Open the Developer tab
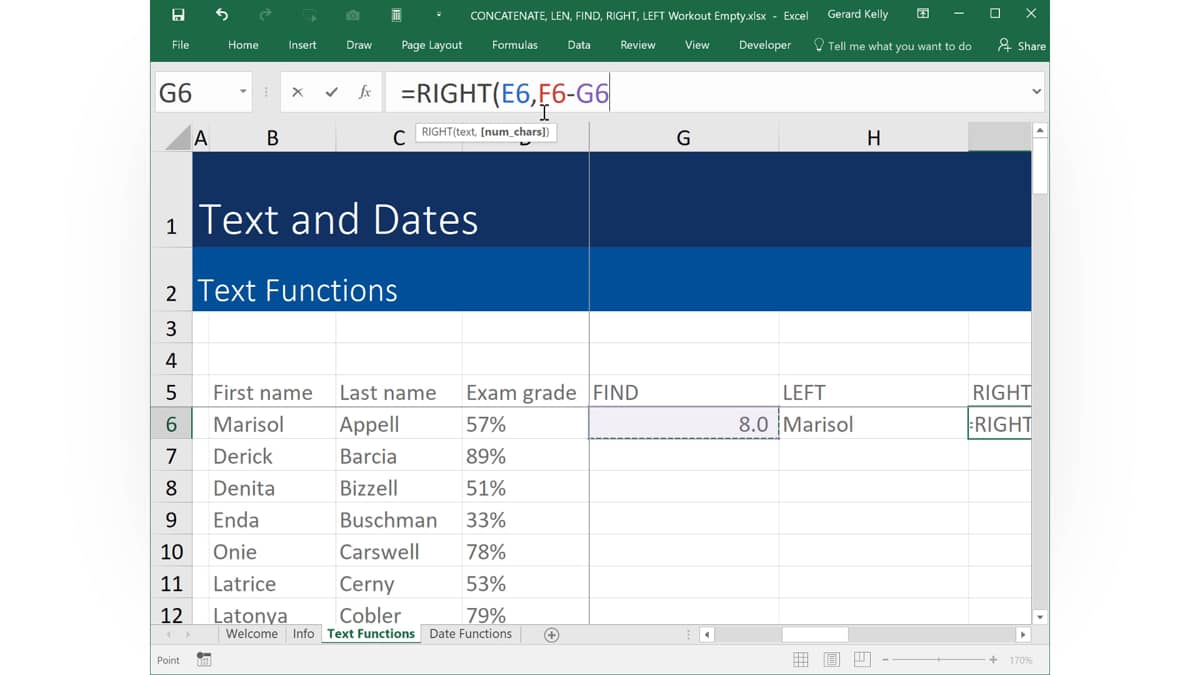The image size is (1200, 675). point(765,45)
